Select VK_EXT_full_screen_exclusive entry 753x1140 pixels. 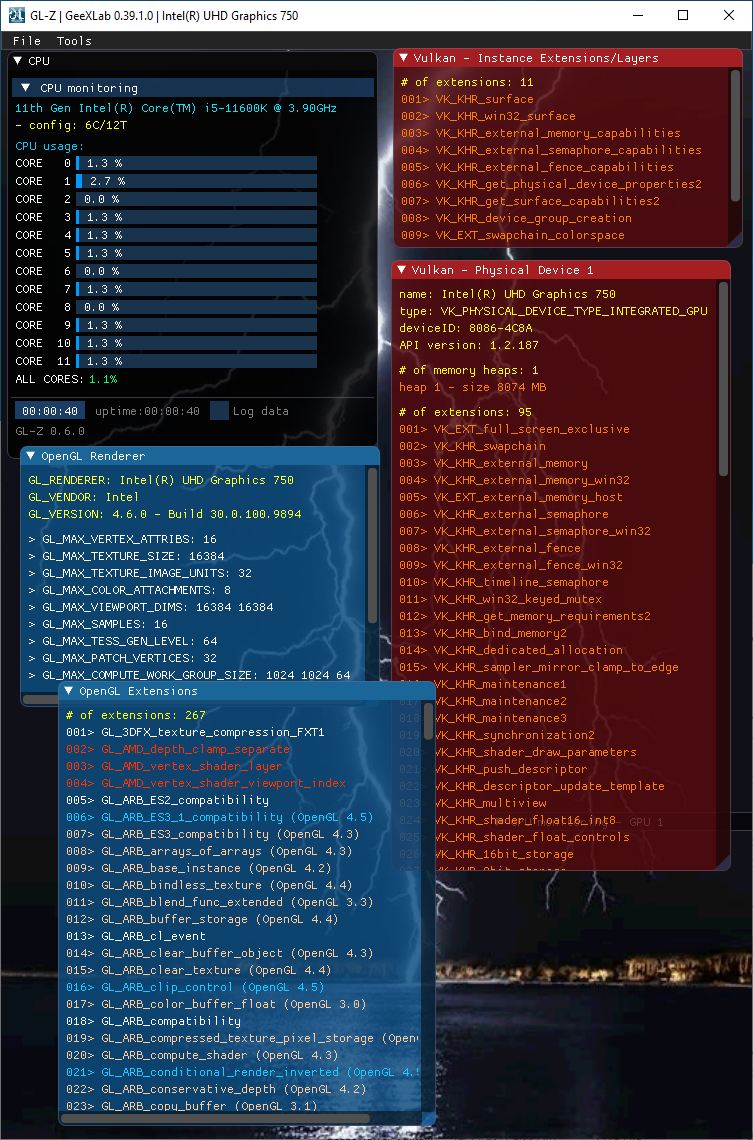click(514, 429)
